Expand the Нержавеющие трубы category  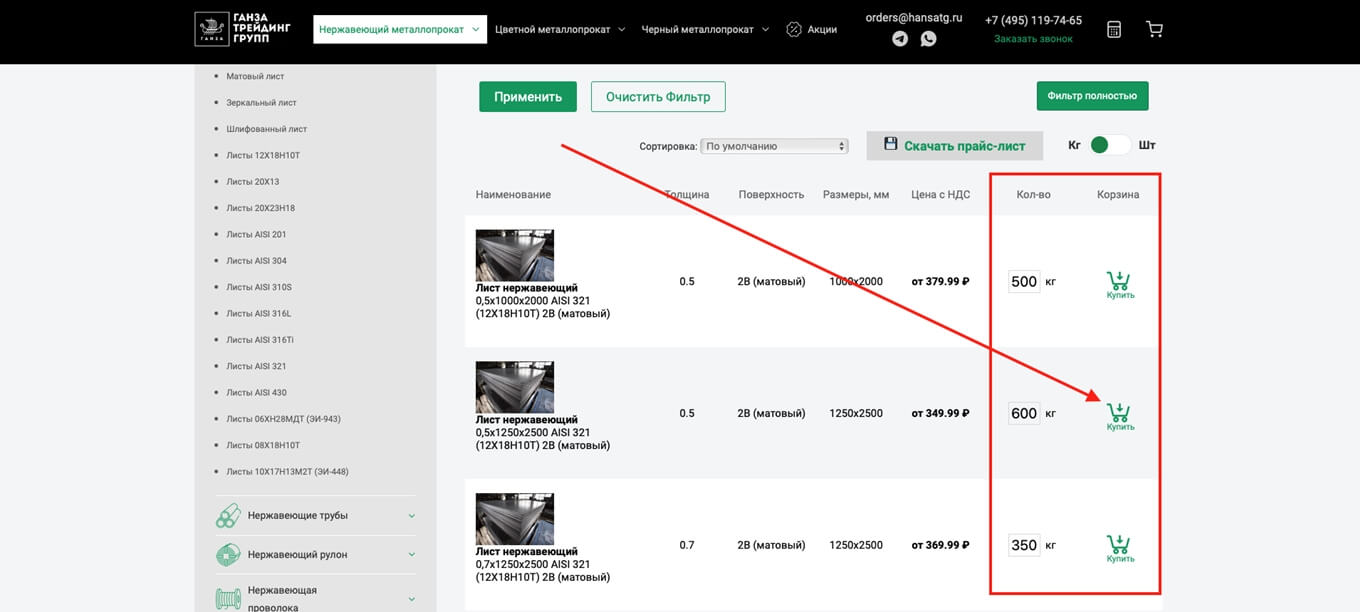[x=316, y=515]
